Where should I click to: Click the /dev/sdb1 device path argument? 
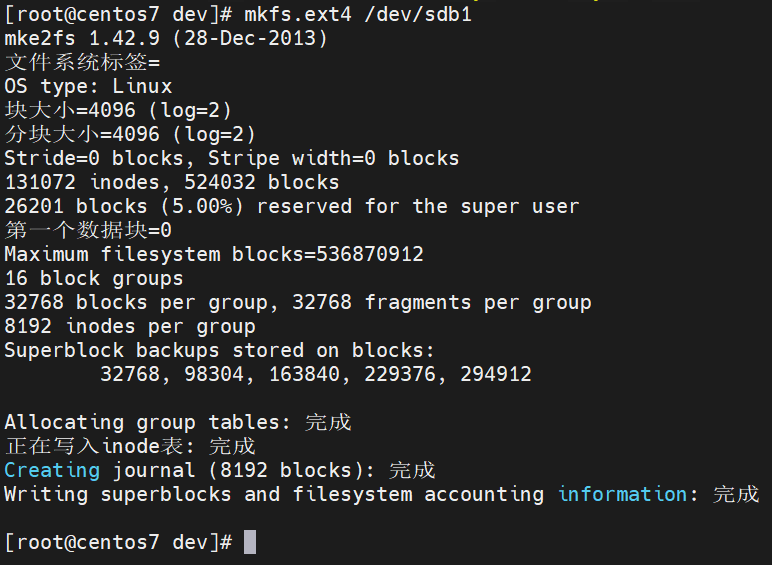pyautogui.click(x=418, y=14)
